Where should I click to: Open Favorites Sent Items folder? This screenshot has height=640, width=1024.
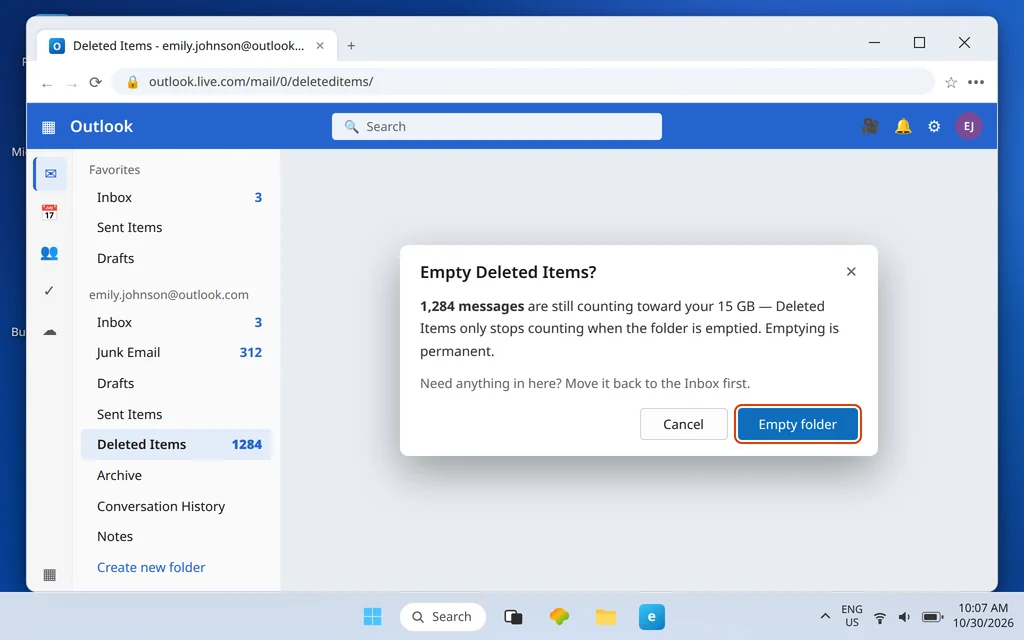[176, 227]
